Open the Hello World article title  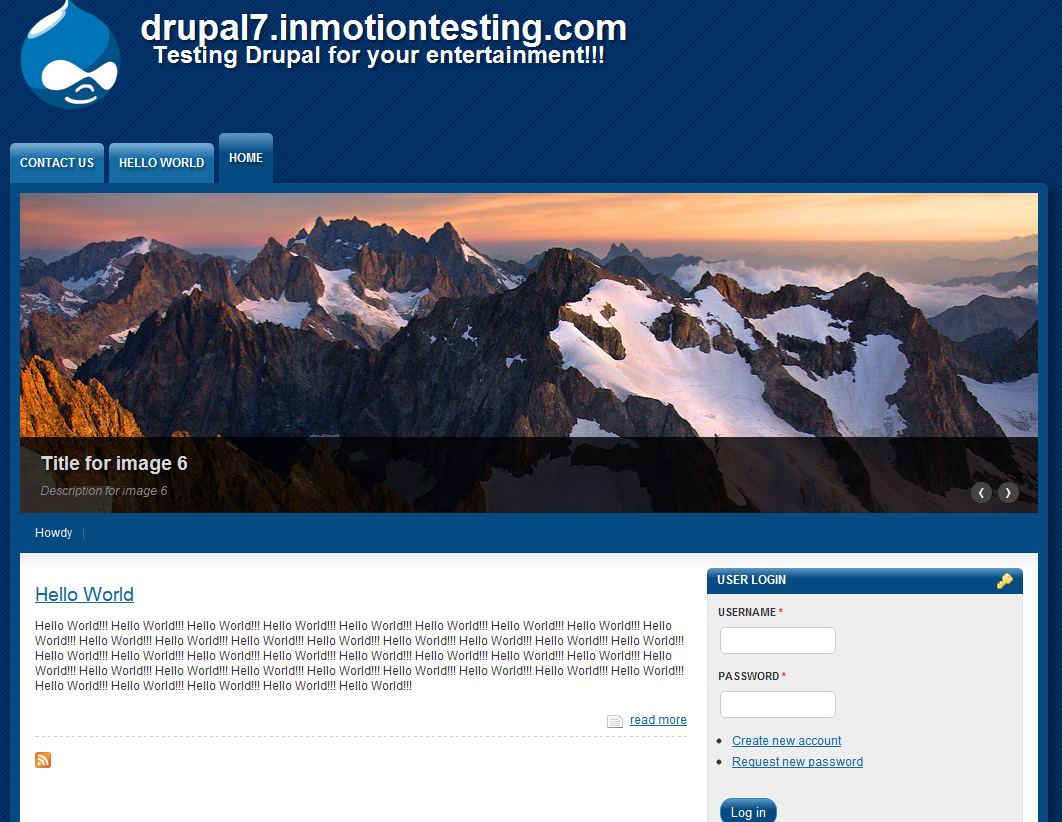click(85, 594)
